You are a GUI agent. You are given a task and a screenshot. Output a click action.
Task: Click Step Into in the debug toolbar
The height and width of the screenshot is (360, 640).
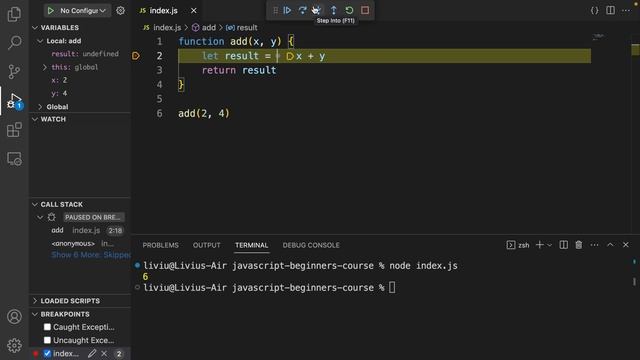click(317, 10)
